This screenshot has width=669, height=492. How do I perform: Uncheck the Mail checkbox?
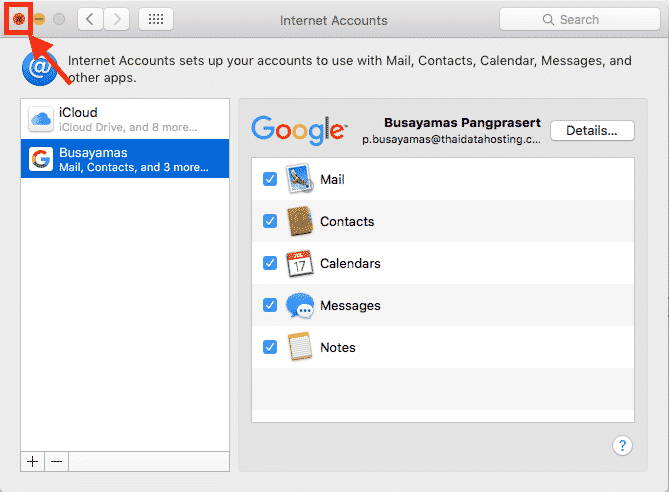coord(270,179)
